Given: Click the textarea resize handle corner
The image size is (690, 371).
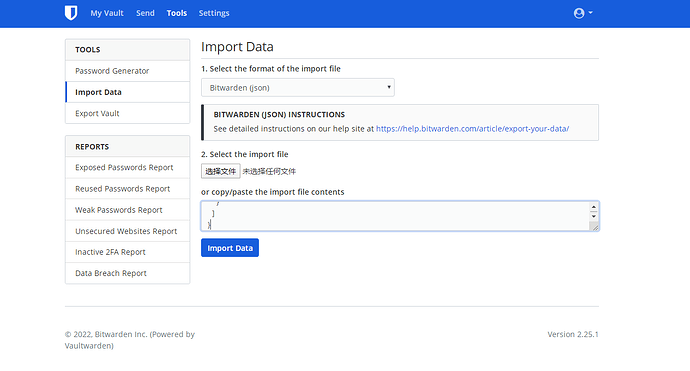Looking at the screenshot, I should pos(595,227).
